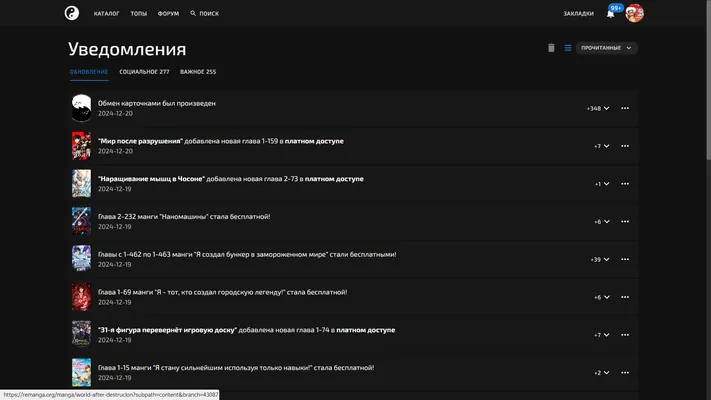This screenshot has width=711, height=400.
Task: Switch to the Важное 255 tab
Action: tap(198, 72)
